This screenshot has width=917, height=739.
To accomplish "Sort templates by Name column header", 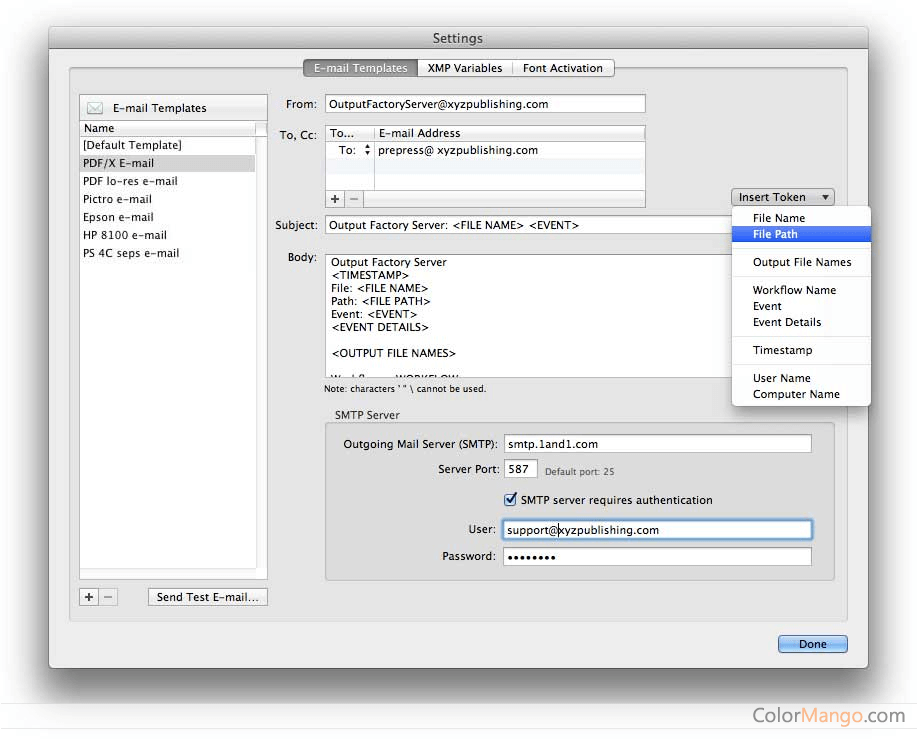I will pos(165,128).
